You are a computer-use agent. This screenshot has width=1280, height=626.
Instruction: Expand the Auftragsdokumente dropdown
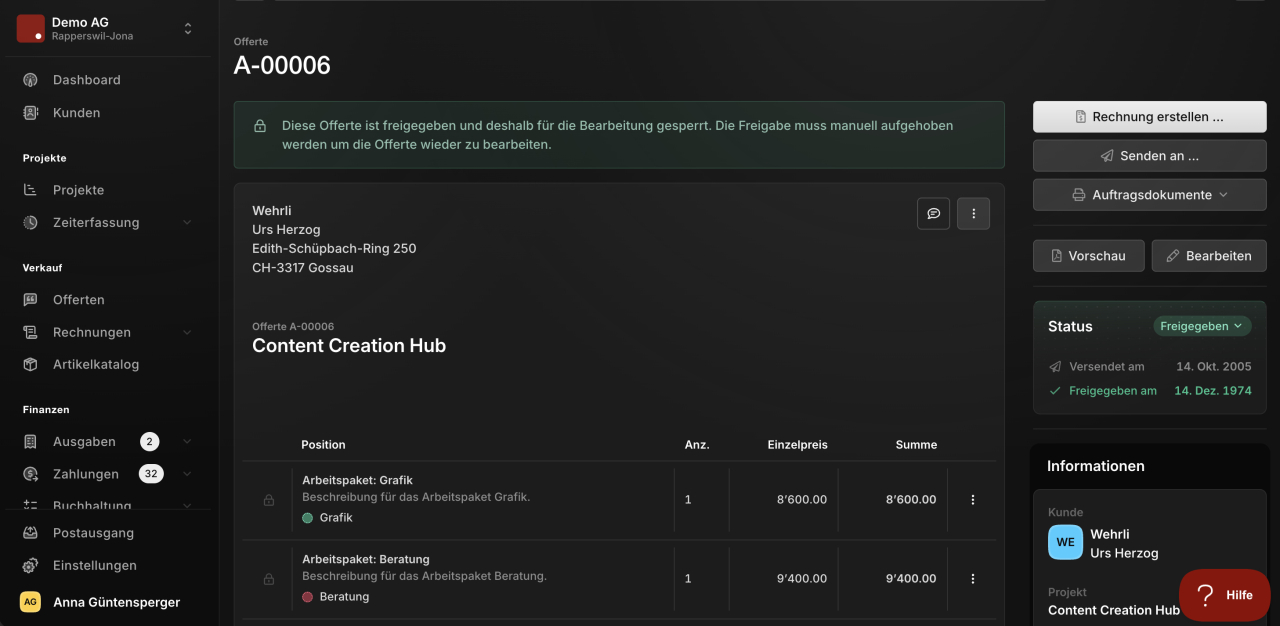[1149, 195]
